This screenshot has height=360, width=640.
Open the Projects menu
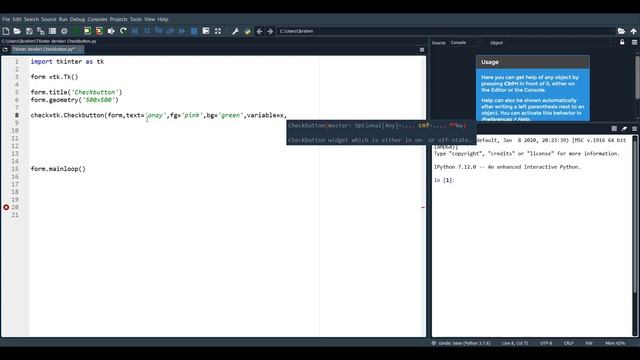point(118,19)
